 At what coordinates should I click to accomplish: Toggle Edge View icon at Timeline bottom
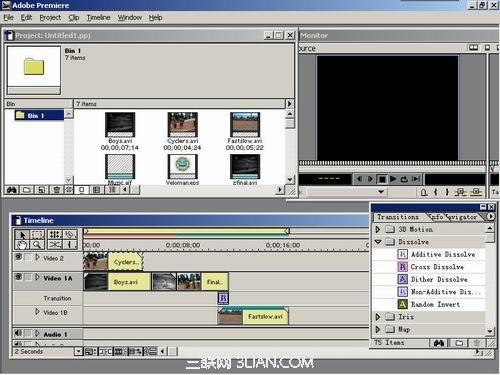121,351
